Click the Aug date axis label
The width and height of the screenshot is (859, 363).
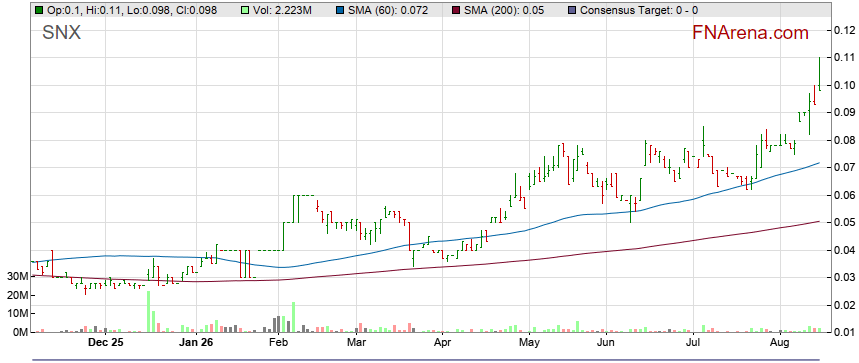(x=781, y=343)
